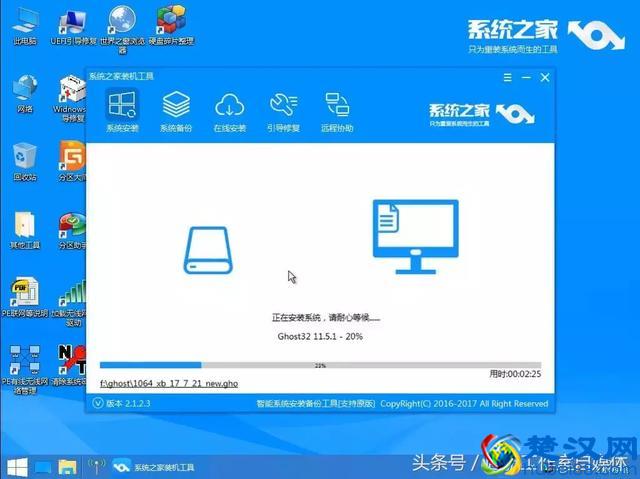
Task: Switch to the 在线安装 tab
Action: point(229,111)
